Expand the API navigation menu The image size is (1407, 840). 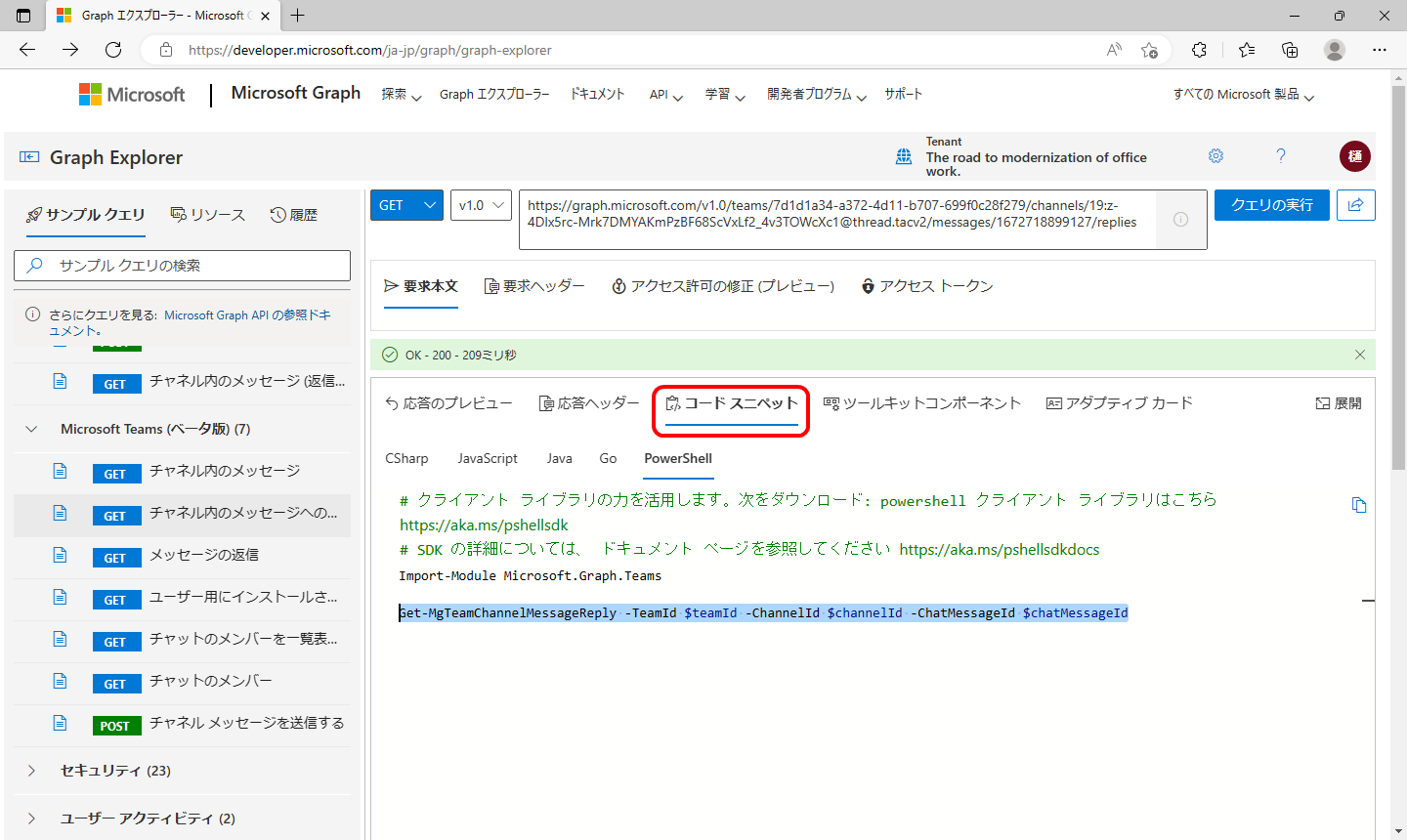pyautogui.click(x=666, y=95)
